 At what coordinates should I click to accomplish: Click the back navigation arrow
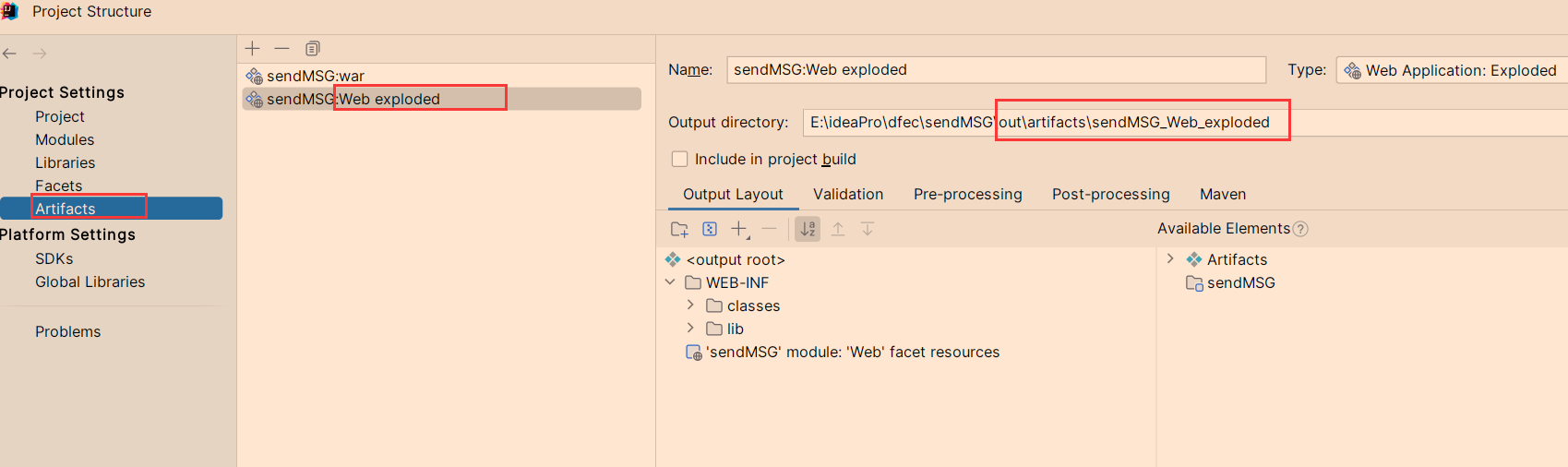[10, 54]
